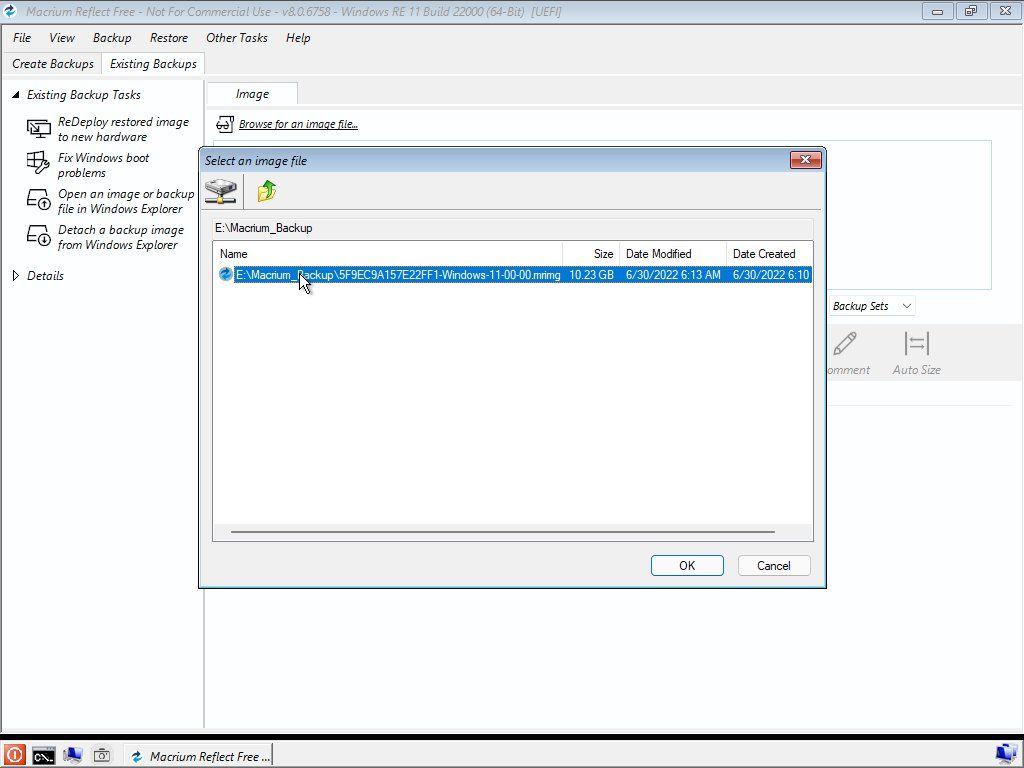The image size is (1024, 768).
Task: Click the 6/30/2022 6:10 Date Created cell
Action: pos(771,275)
